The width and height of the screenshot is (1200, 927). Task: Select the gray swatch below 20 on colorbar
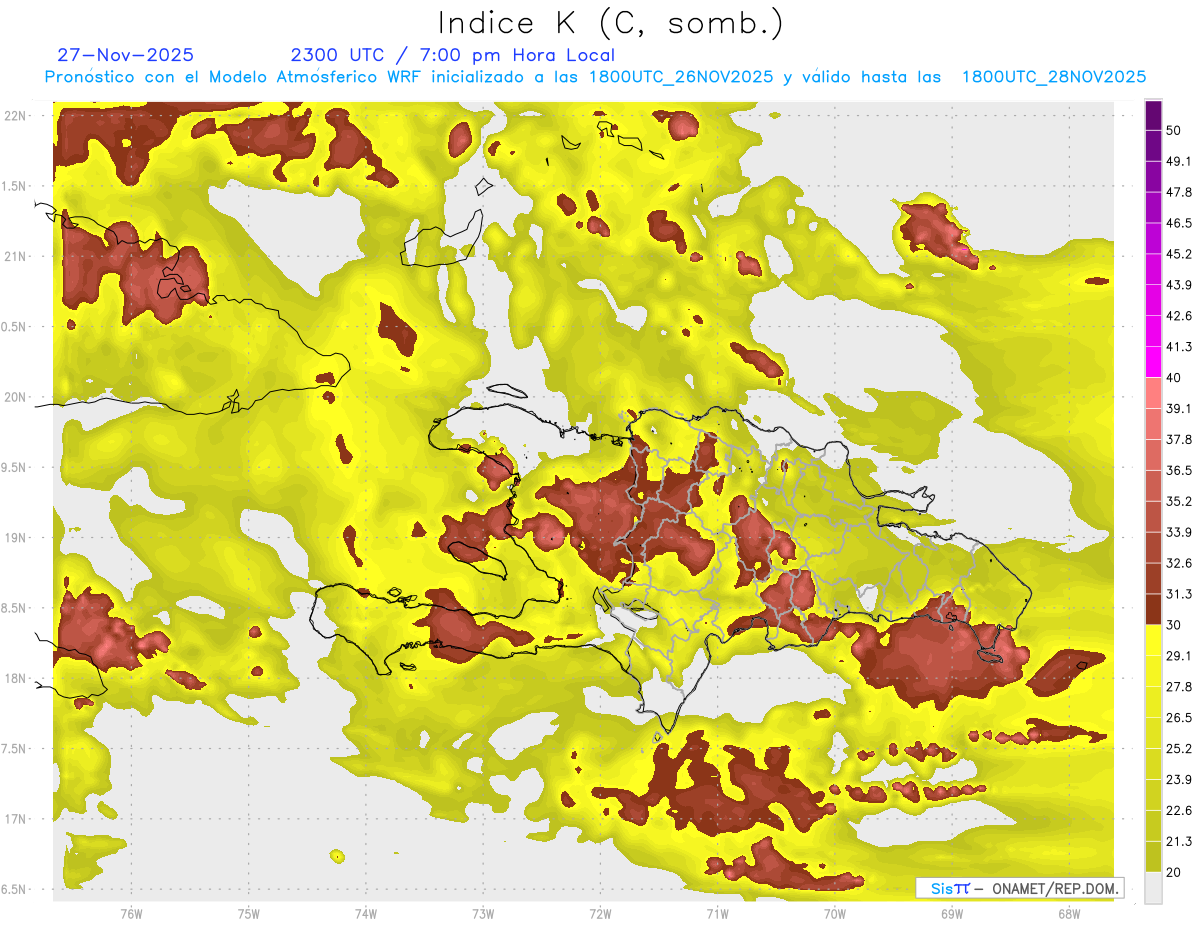1153,888
